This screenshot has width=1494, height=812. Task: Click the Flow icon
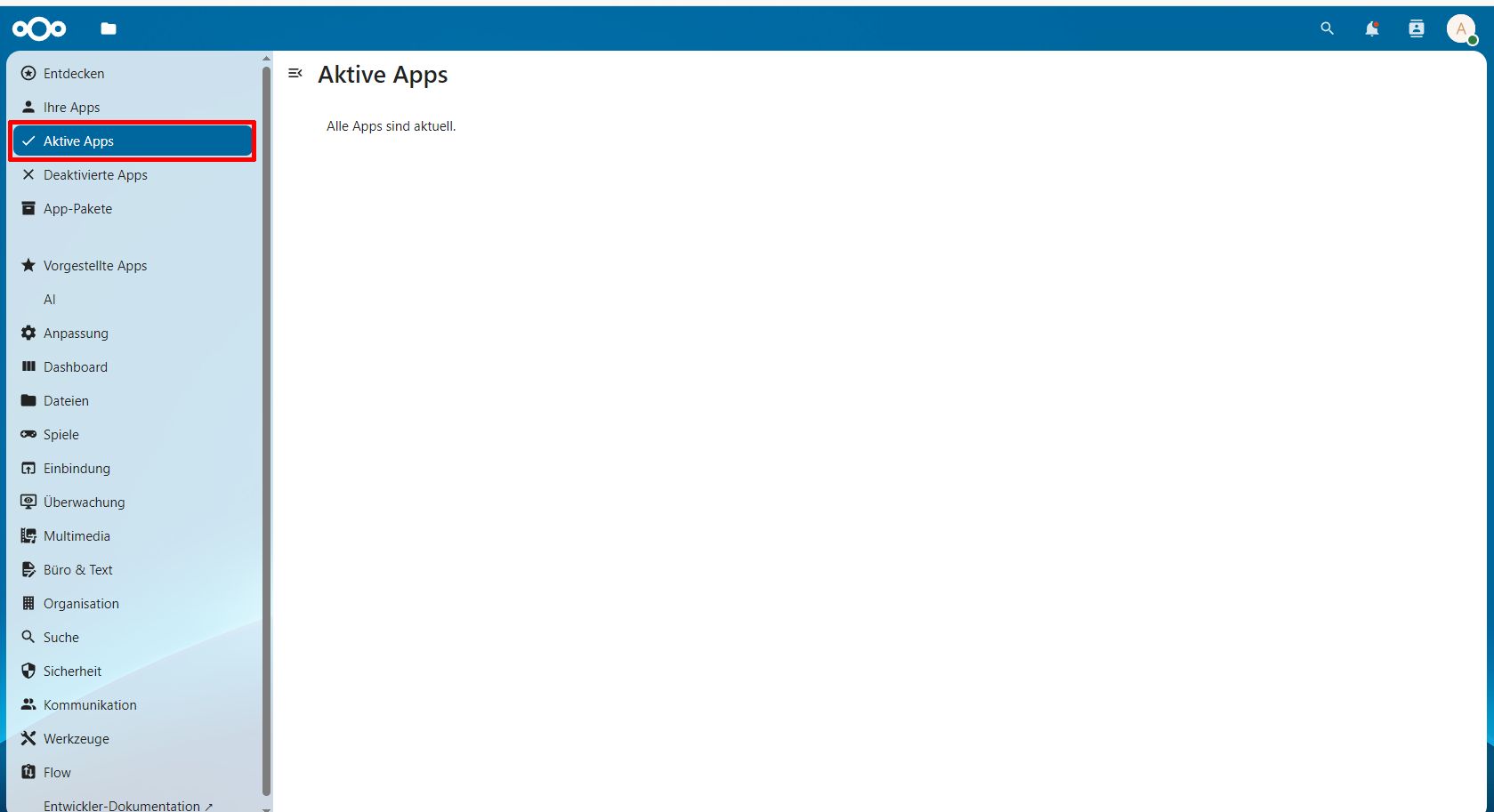[x=28, y=773]
